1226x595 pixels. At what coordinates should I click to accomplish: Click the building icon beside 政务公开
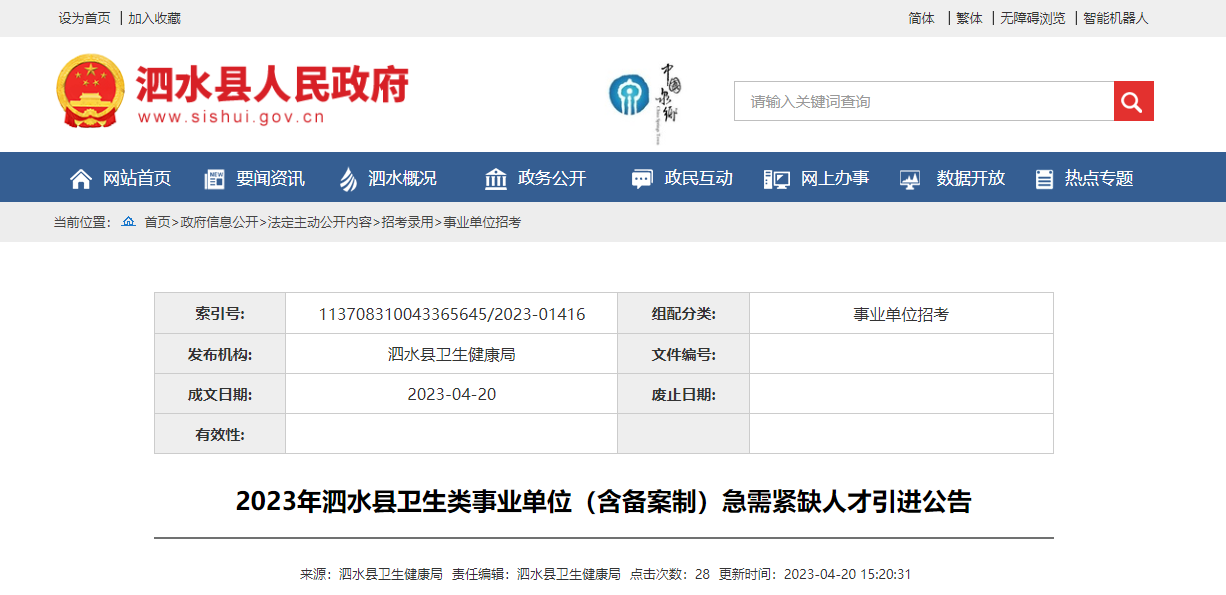496,179
